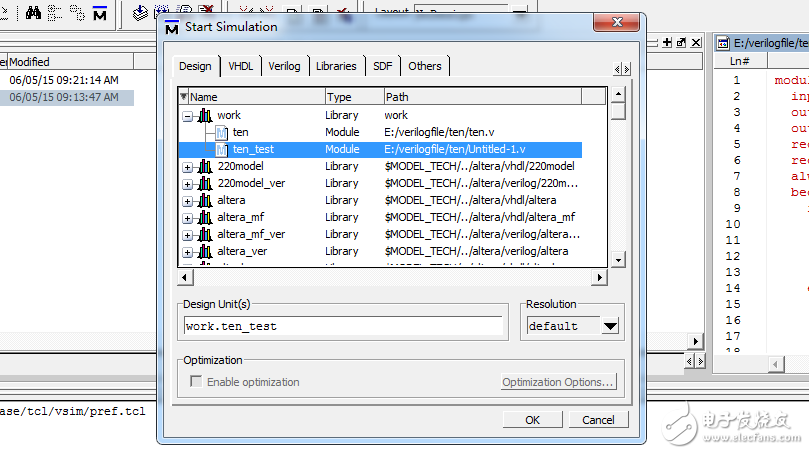Click the library list scroll down arrow
809x454 pixels.
point(618,260)
